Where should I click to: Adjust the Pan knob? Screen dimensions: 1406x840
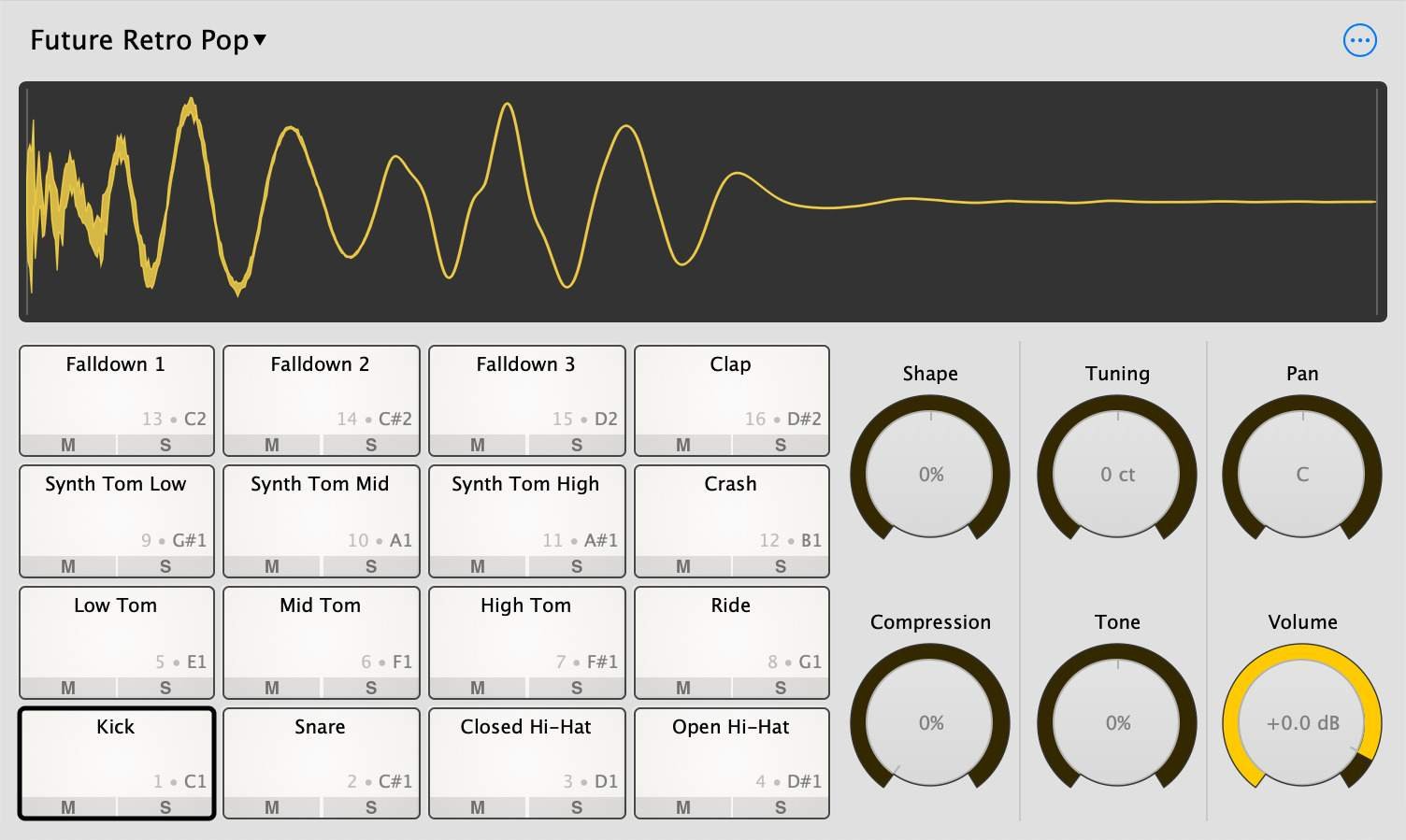coord(1301,475)
